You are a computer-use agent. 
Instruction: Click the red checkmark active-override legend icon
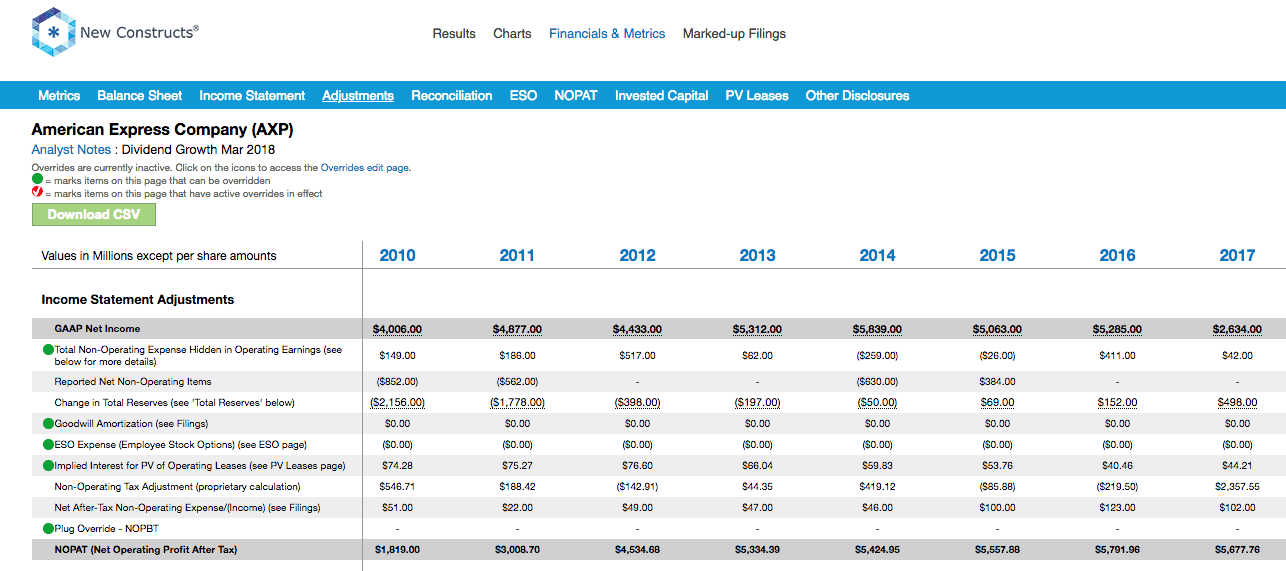point(37,193)
